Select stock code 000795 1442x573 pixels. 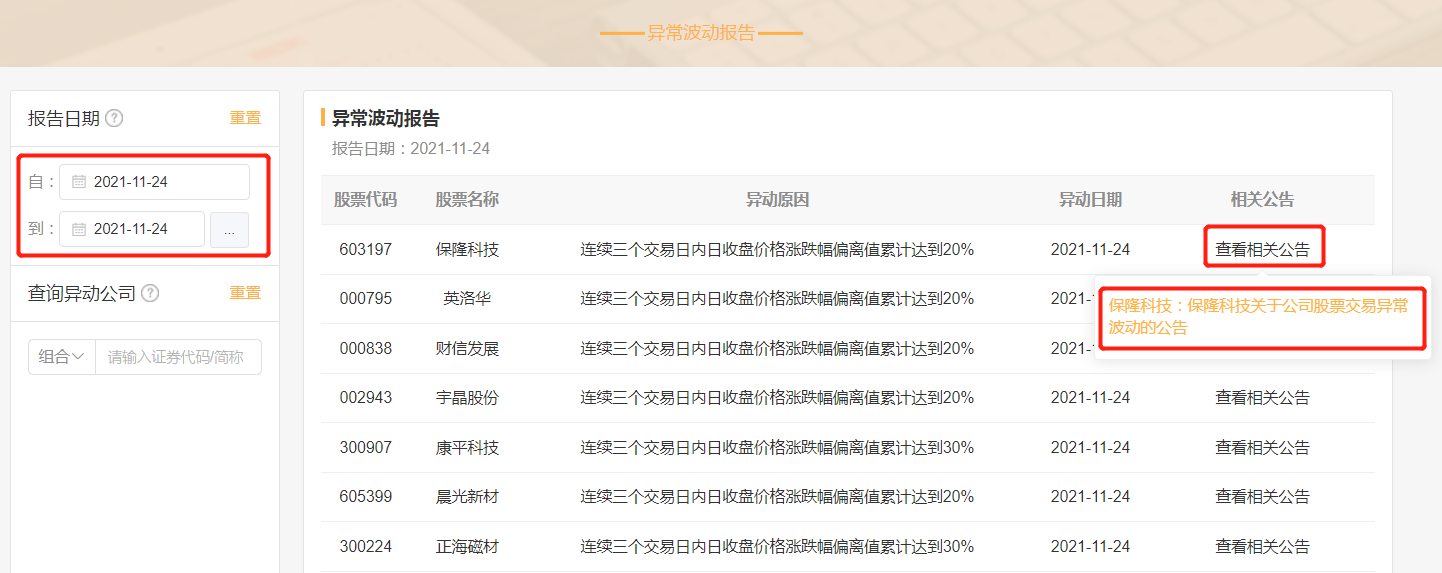coord(365,299)
